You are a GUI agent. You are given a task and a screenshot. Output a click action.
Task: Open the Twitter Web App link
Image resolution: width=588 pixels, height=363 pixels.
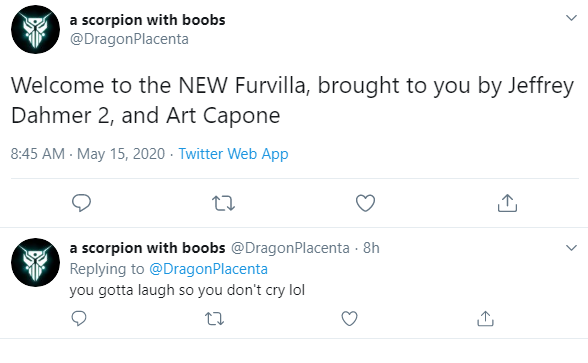coord(233,154)
